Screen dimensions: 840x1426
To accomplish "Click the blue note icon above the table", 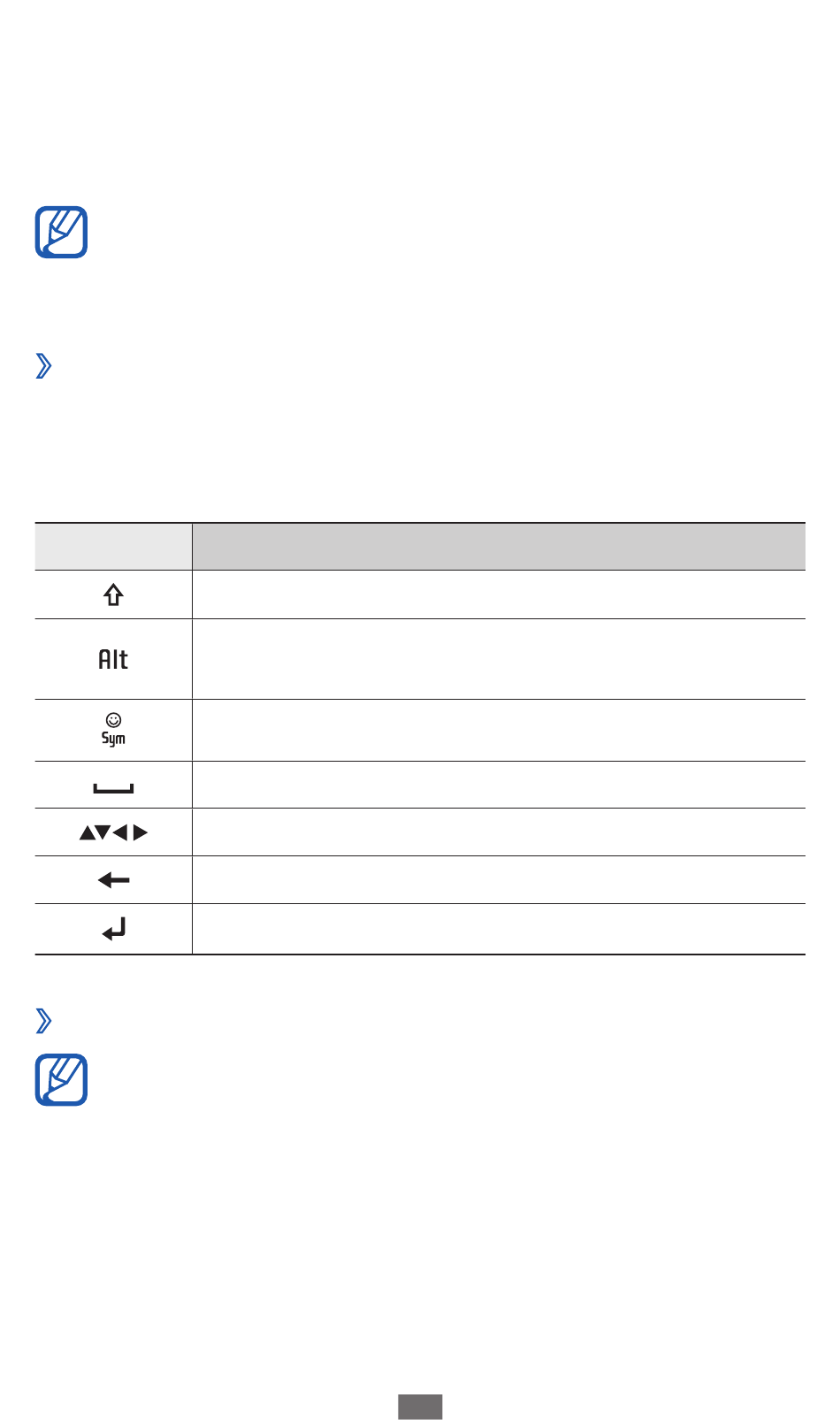I will [x=61, y=233].
